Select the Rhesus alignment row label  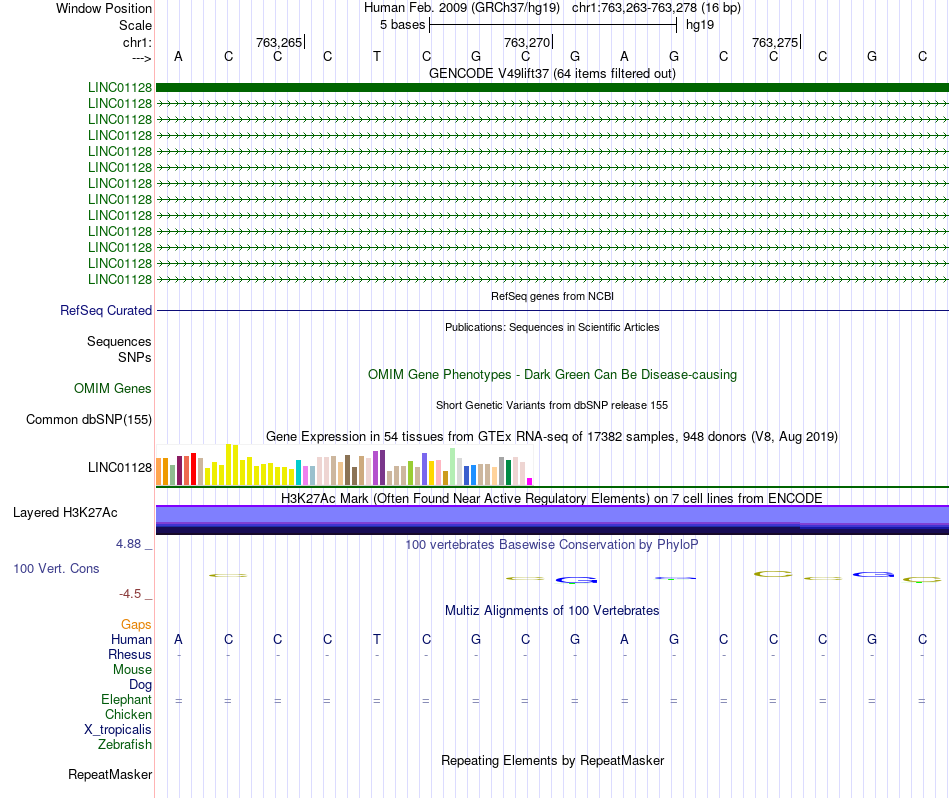click(x=130, y=654)
